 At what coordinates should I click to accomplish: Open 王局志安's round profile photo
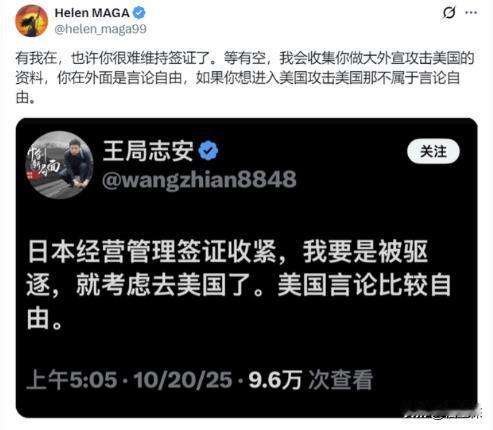59,165
